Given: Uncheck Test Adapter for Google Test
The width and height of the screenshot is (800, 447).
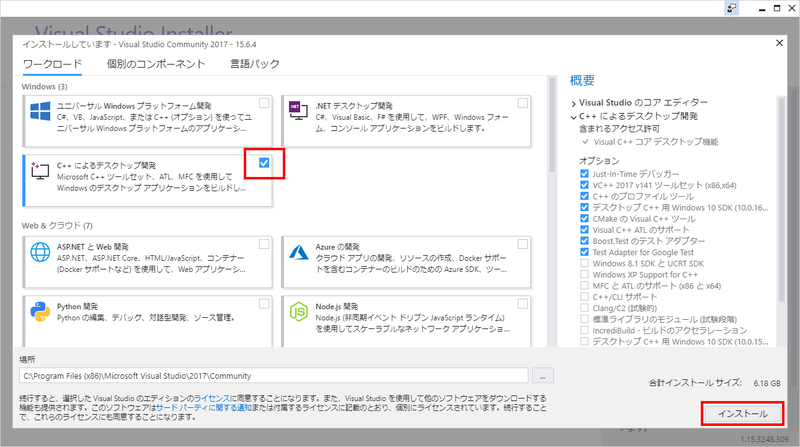Looking at the screenshot, I should pos(584,252).
